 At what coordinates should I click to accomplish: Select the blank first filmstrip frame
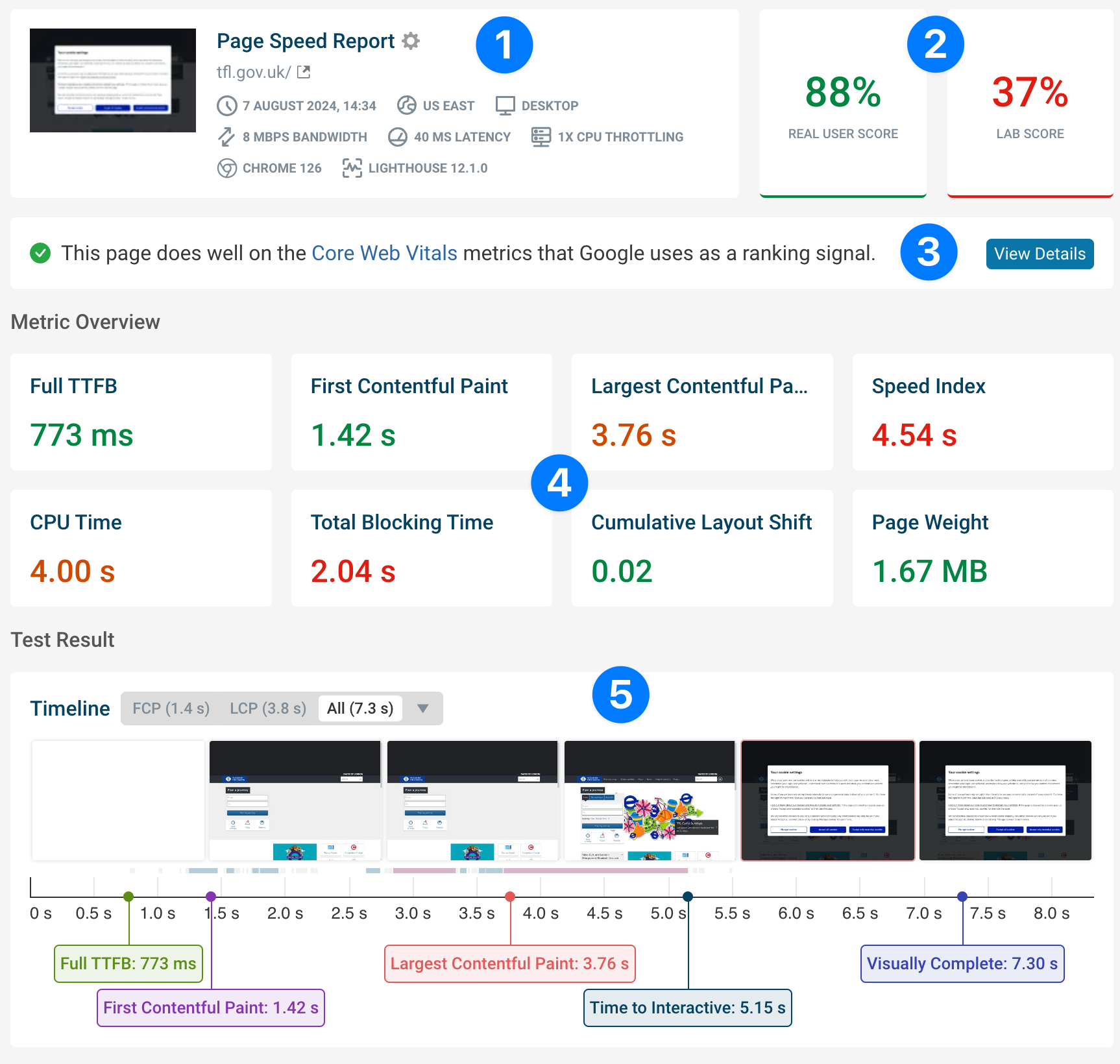(118, 801)
